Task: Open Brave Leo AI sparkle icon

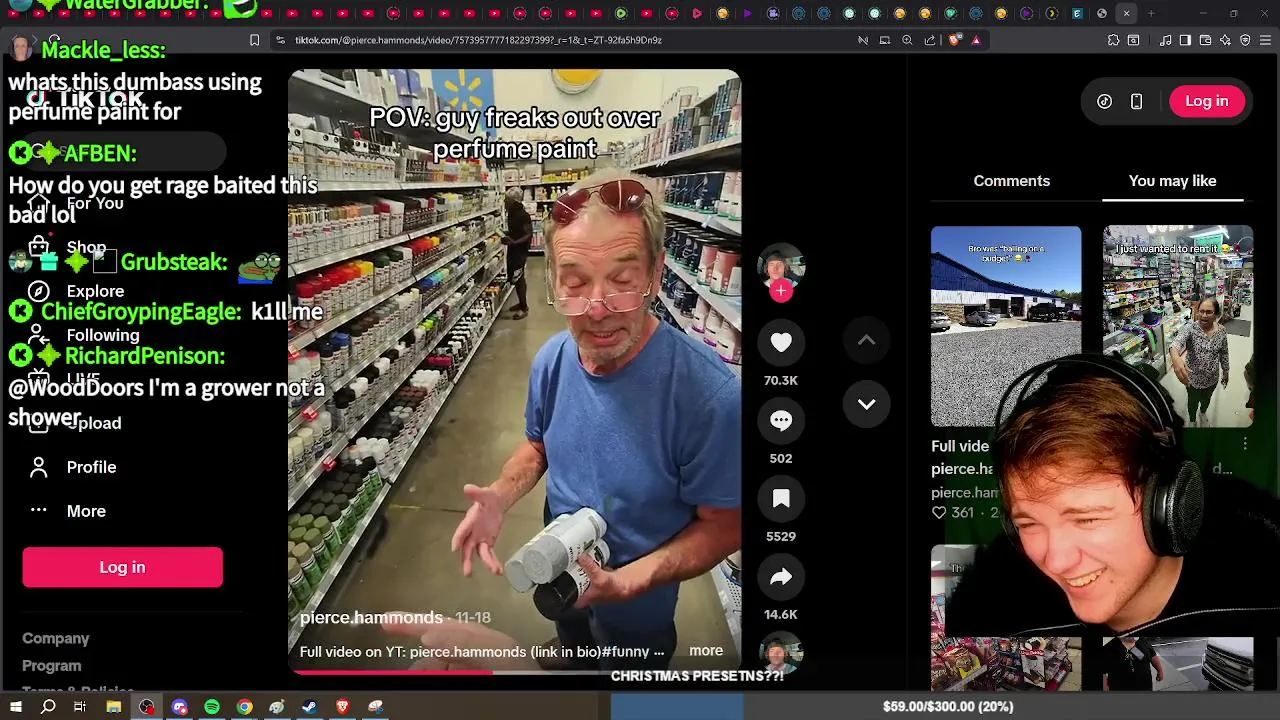Action: click(x=1225, y=40)
